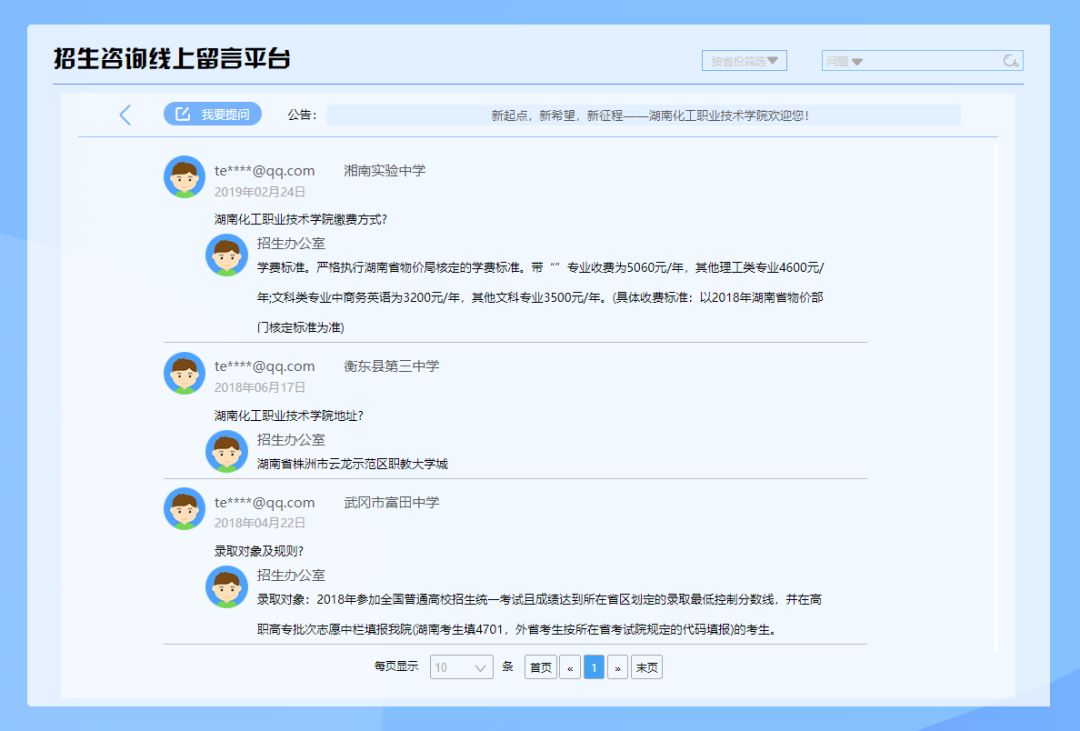Screen dimensions: 1080x731
Task: Click 招生办公室 avatar in tuition fee reply
Action: pyautogui.click(x=226, y=255)
